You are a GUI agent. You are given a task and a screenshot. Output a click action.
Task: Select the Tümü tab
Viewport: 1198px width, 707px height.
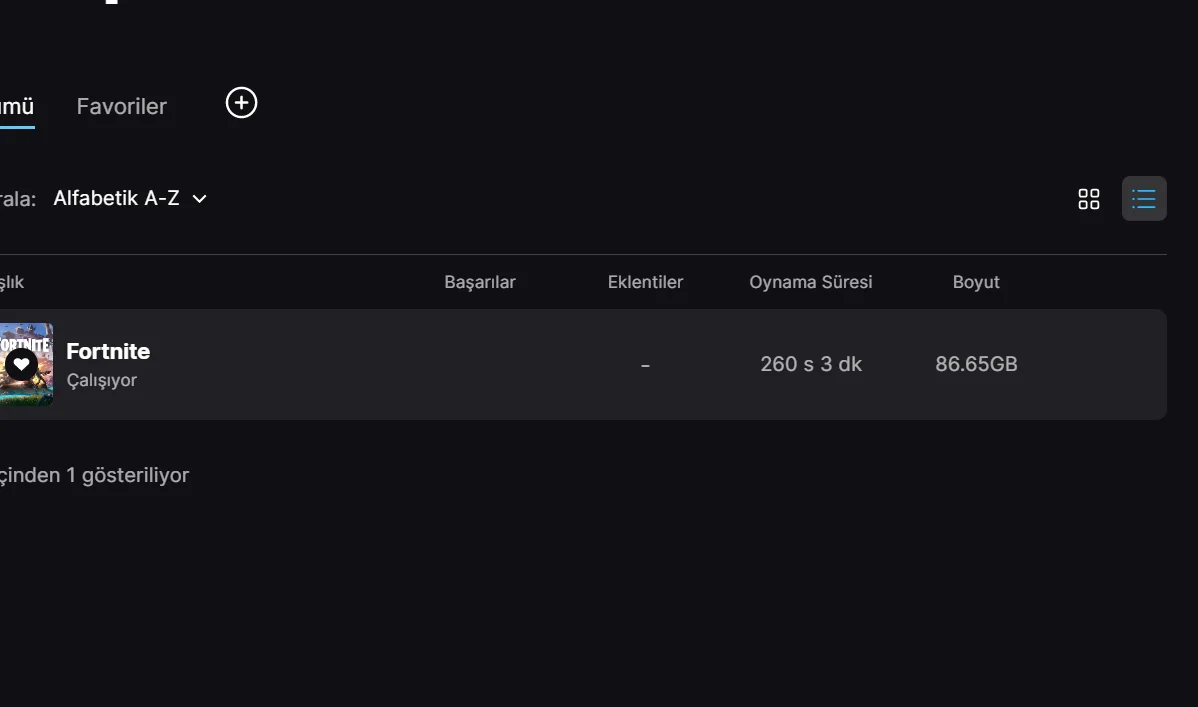tap(16, 106)
